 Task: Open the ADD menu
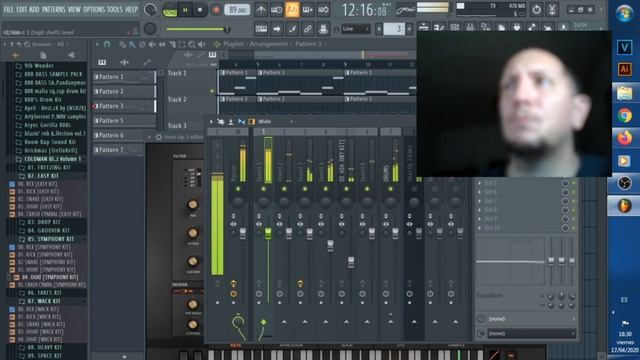tap(34, 9)
